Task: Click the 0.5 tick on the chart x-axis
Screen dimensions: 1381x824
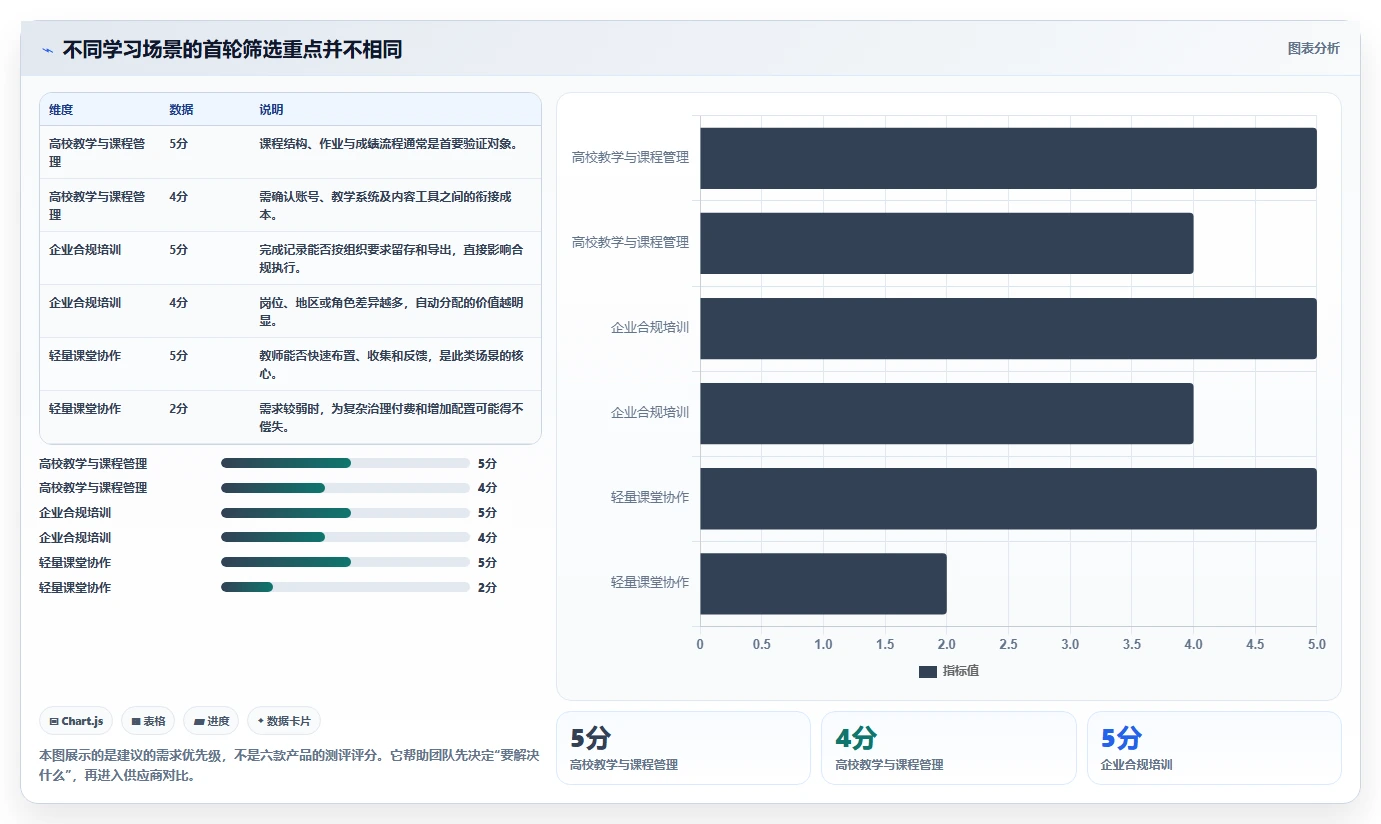Action: click(762, 645)
